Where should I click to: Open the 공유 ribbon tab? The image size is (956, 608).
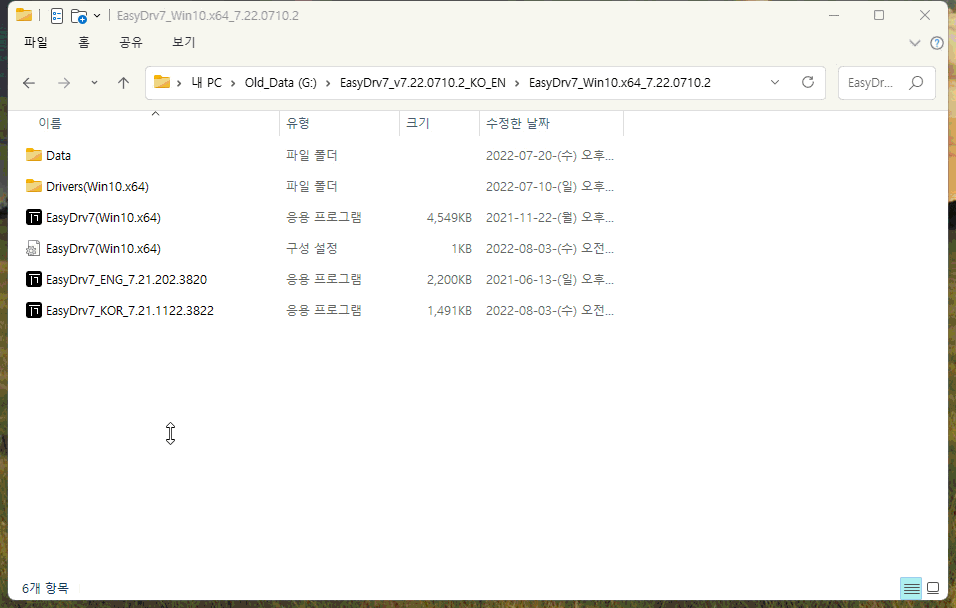pyautogui.click(x=130, y=42)
